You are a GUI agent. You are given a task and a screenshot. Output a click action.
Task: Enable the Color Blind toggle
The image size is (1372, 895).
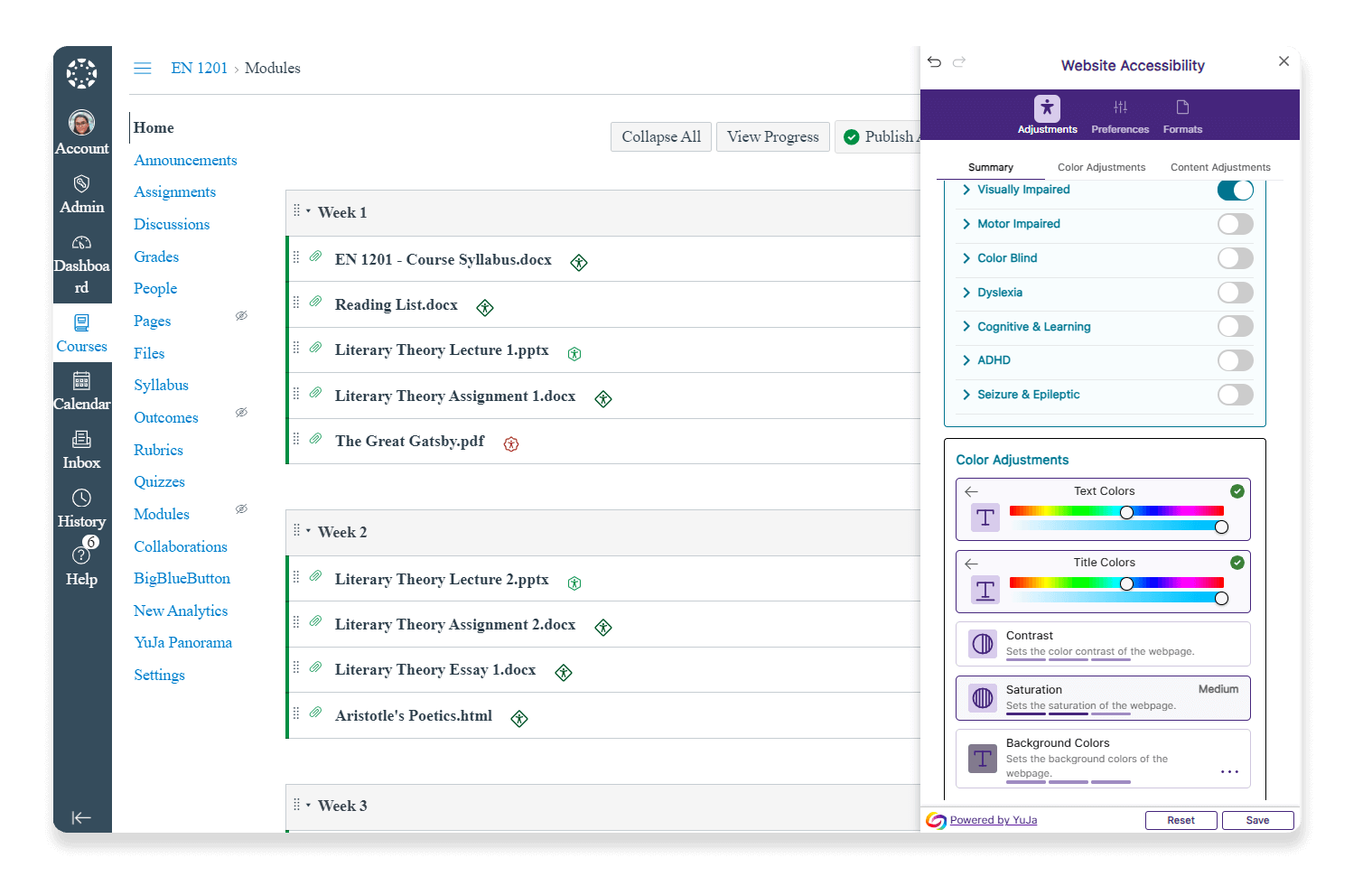1235,258
